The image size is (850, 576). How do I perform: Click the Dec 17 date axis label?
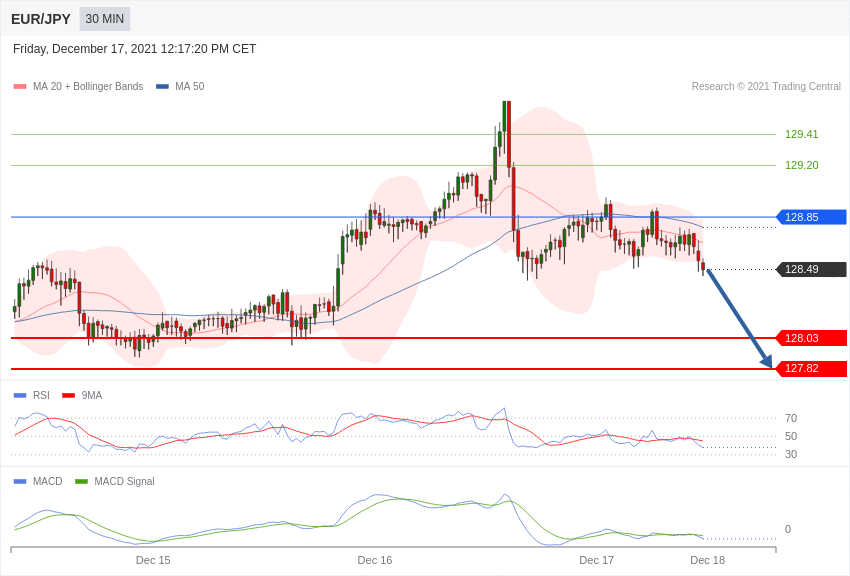point(596,560)
